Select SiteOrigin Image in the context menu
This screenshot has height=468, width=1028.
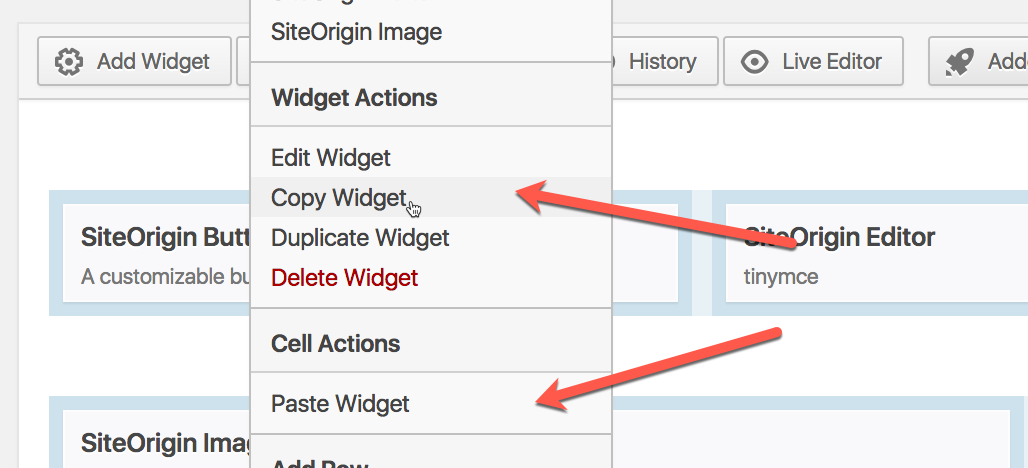[356, 32]
